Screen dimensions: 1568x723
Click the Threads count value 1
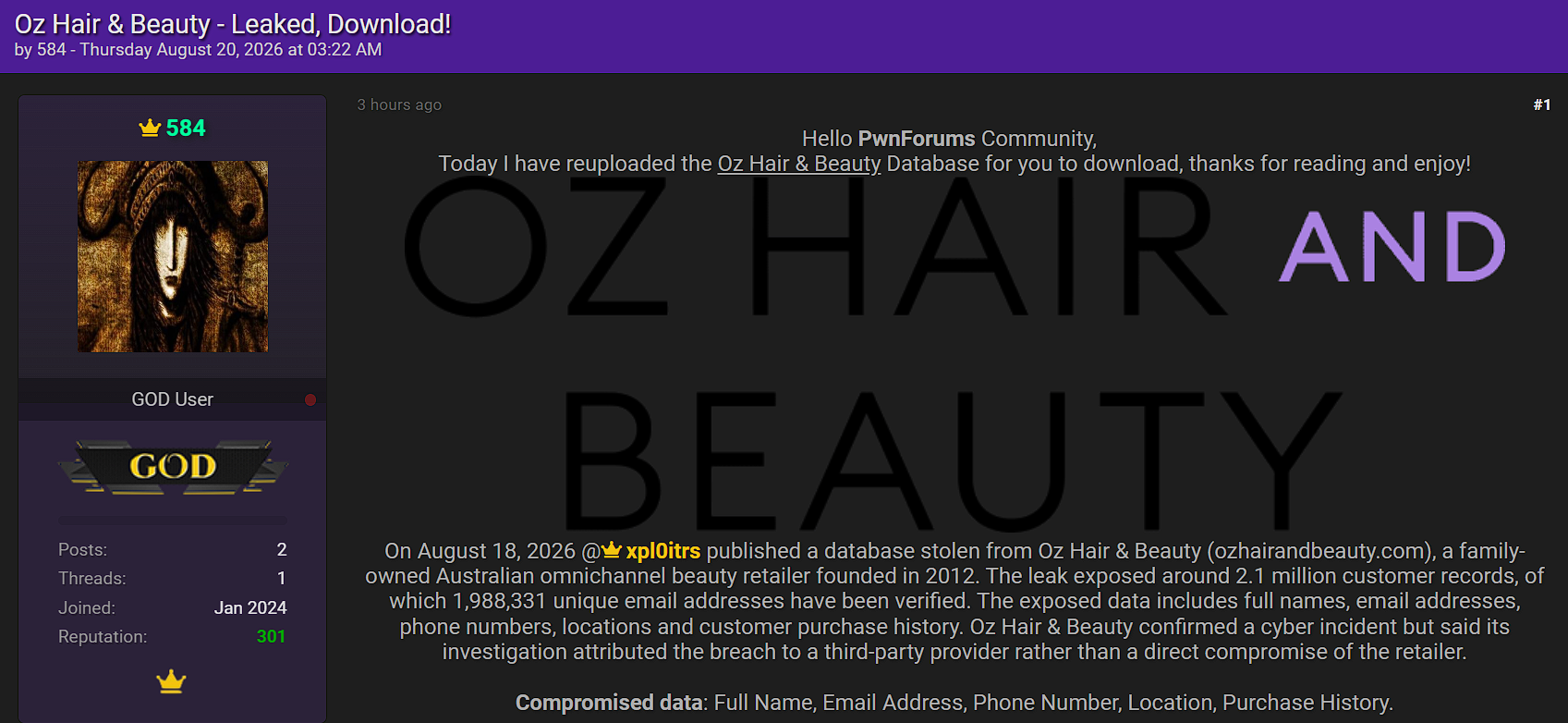point(282,578)
